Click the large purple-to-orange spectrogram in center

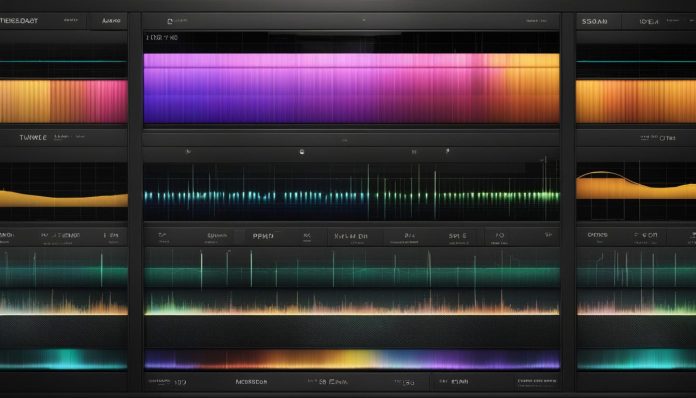pyautogui.click(x=352, y=88)
